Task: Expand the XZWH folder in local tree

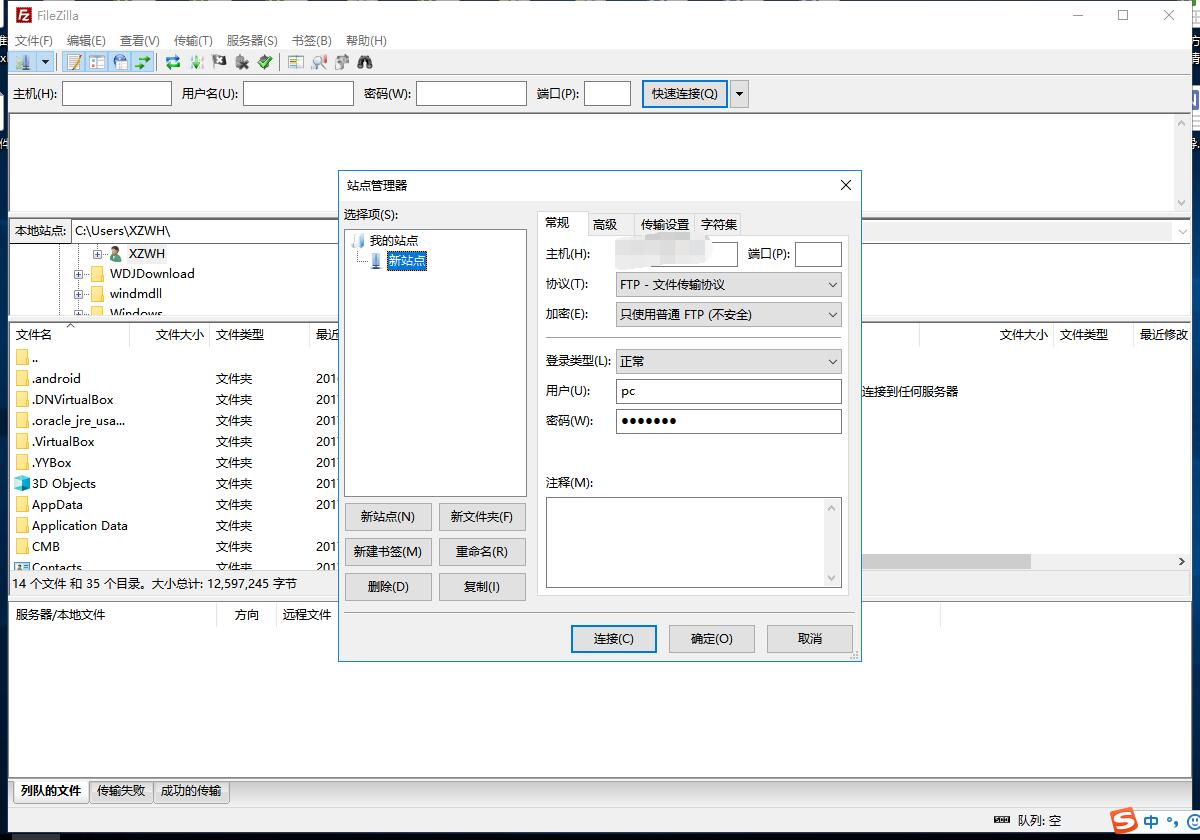Action: (97, 253)
